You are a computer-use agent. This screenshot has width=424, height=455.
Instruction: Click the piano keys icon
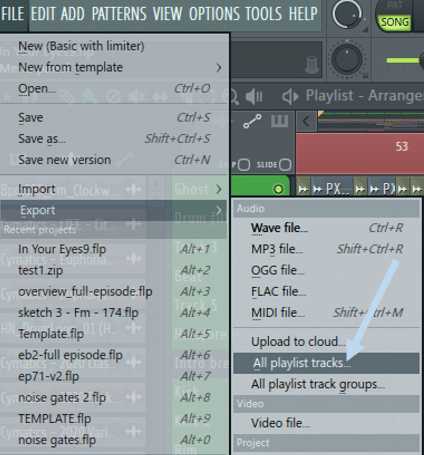pos(279,121)
